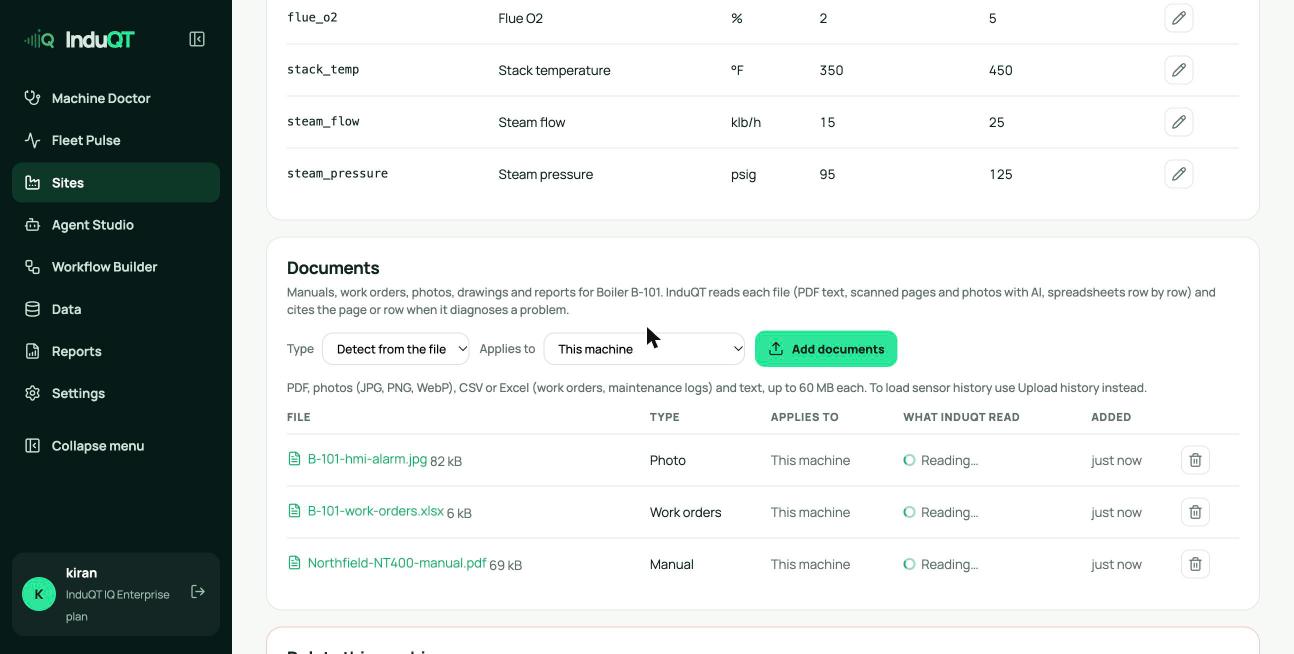Expand the 'This machine' Applies to dropdown

pyautogui.click(x=644, y=349)
